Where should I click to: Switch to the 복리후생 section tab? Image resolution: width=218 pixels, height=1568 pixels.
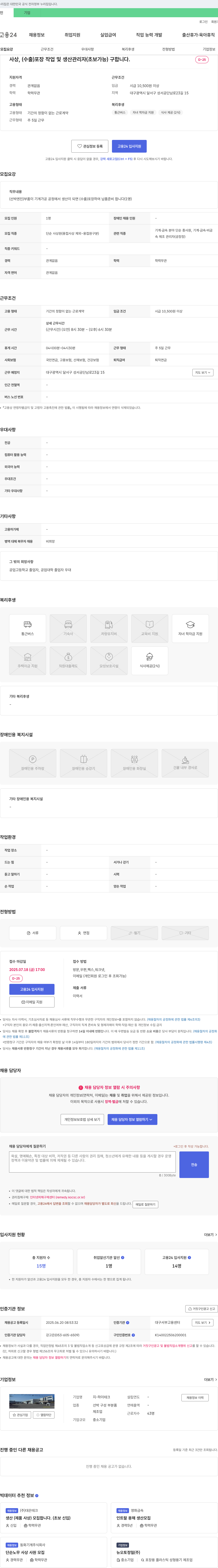coord(128,49)
